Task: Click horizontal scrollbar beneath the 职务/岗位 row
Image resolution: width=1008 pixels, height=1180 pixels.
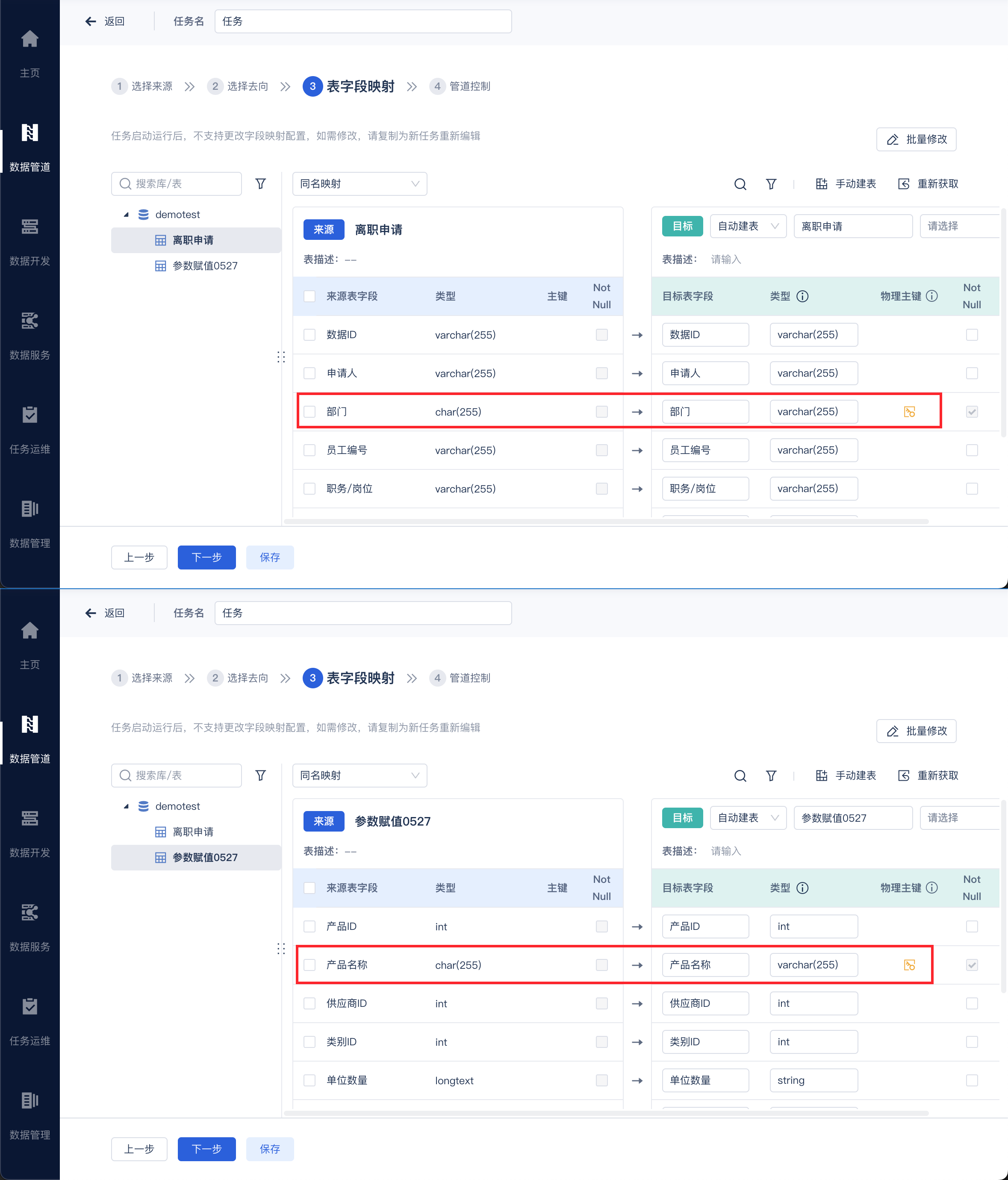Action: (606, 521)
